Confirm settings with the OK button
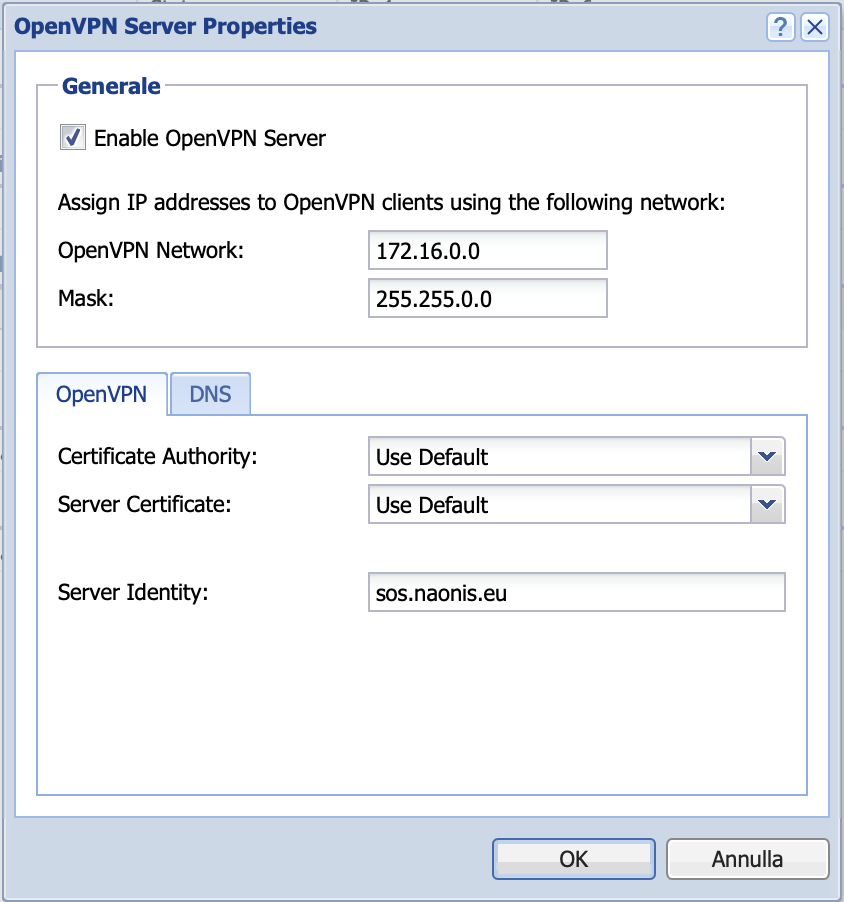The image size is (844, 902). coord(574,859)
